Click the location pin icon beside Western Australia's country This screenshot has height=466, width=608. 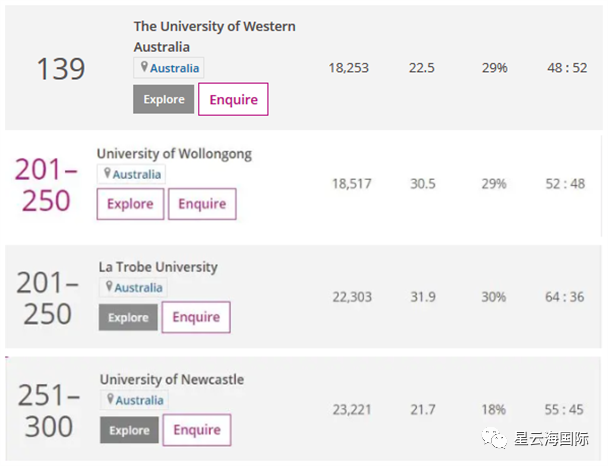[144, 68]
